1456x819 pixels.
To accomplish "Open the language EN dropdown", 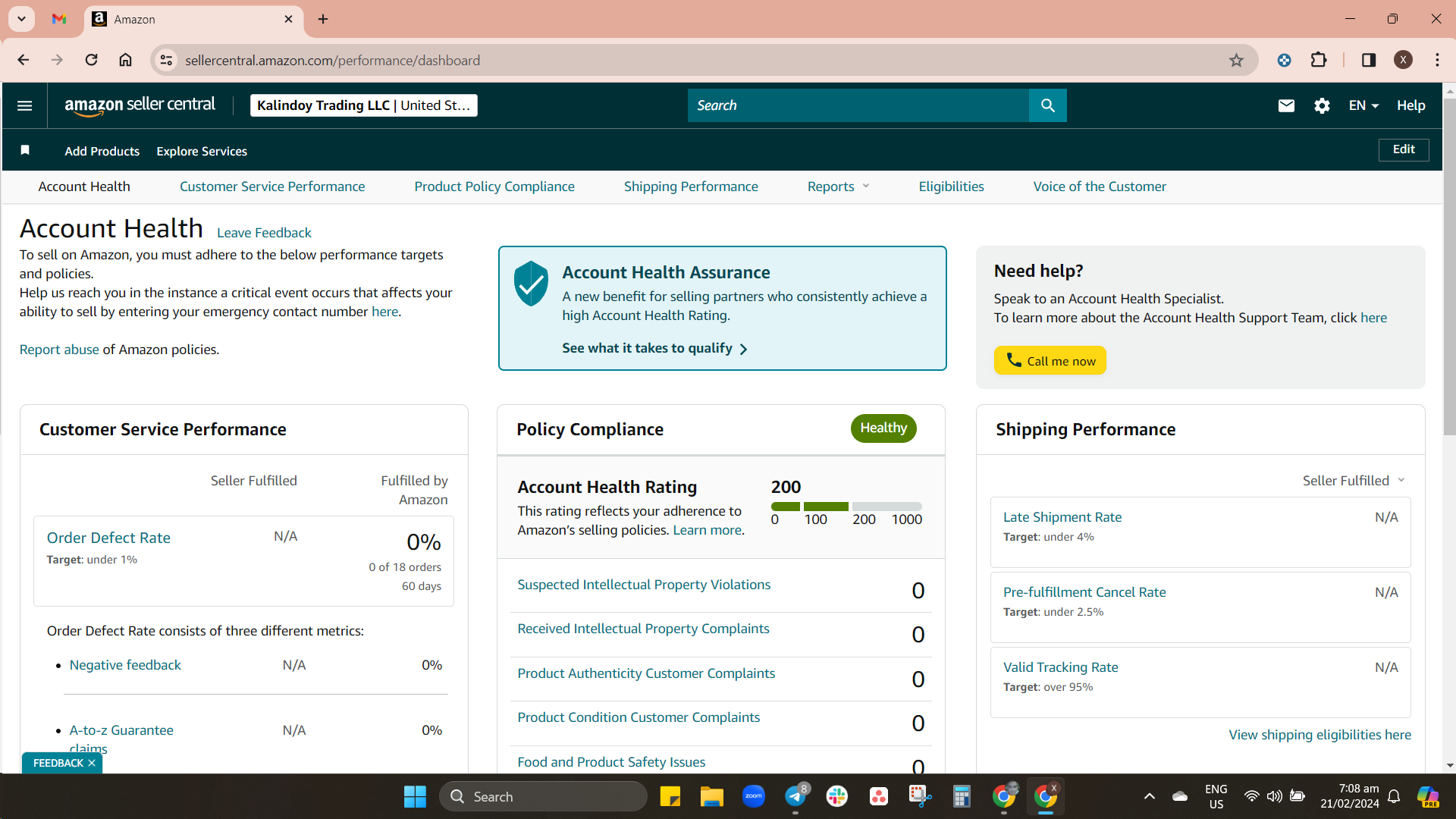I will [x=1363, y=105].
